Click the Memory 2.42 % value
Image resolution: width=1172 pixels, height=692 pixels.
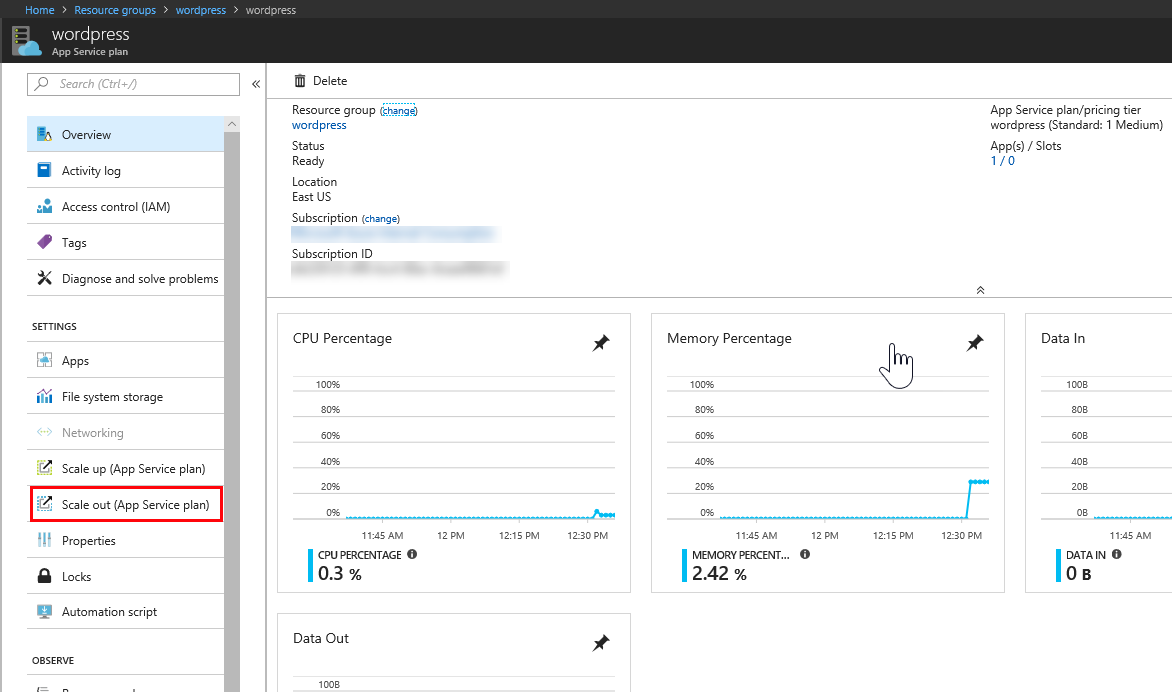719,574
